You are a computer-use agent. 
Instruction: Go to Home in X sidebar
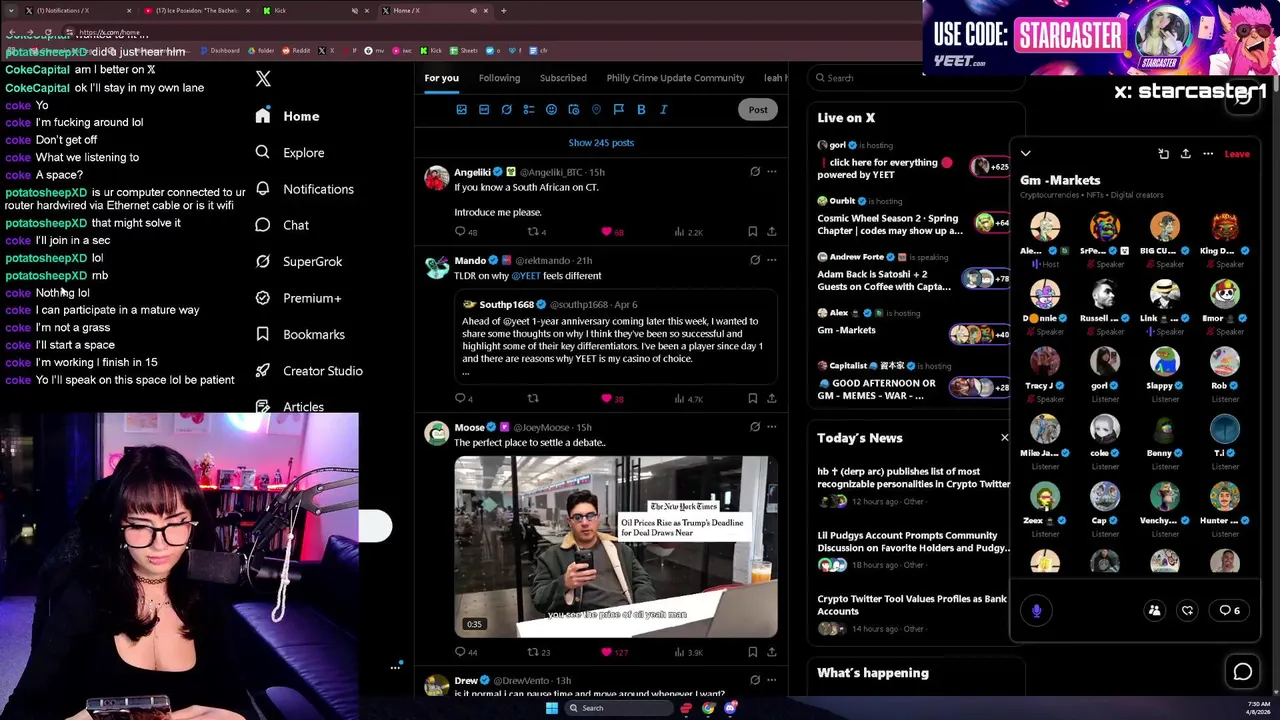coord(287,116)
